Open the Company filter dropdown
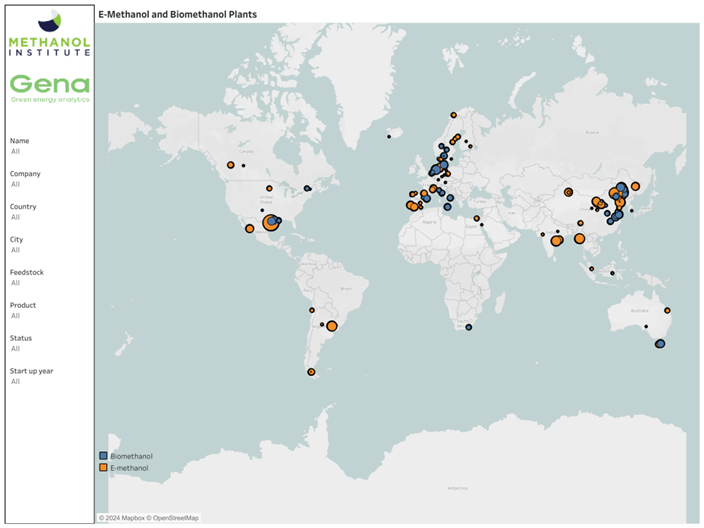Viewport: 704px width, 528px height. pos(15,185)
